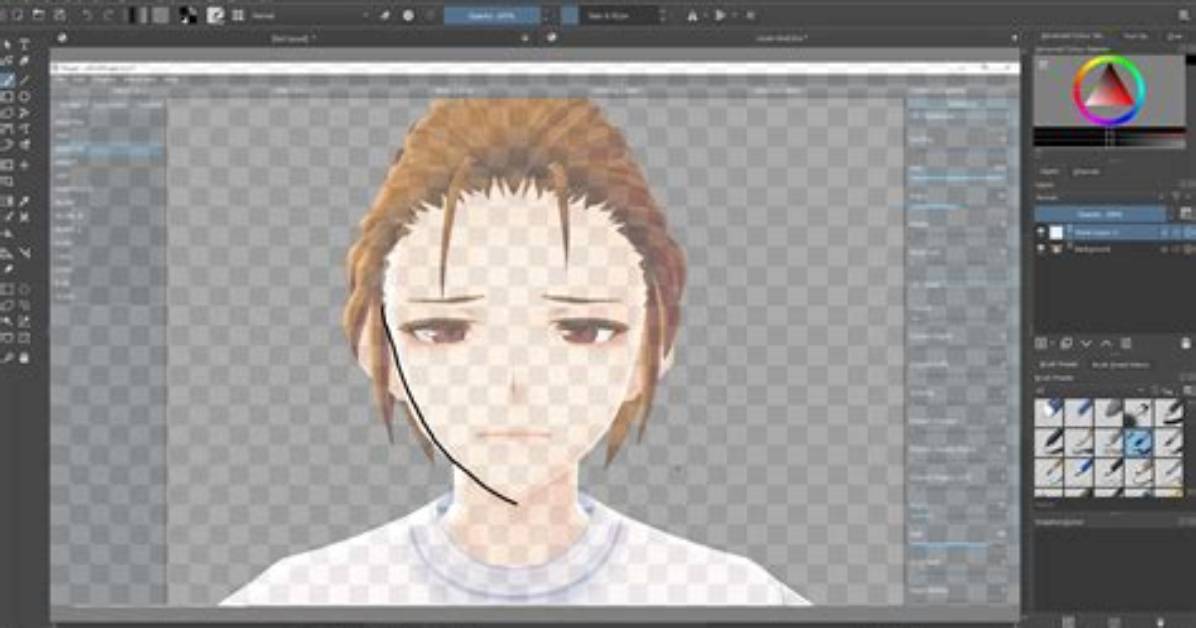Open the layer blending mode Normal dropdown

coord(1098,197)
